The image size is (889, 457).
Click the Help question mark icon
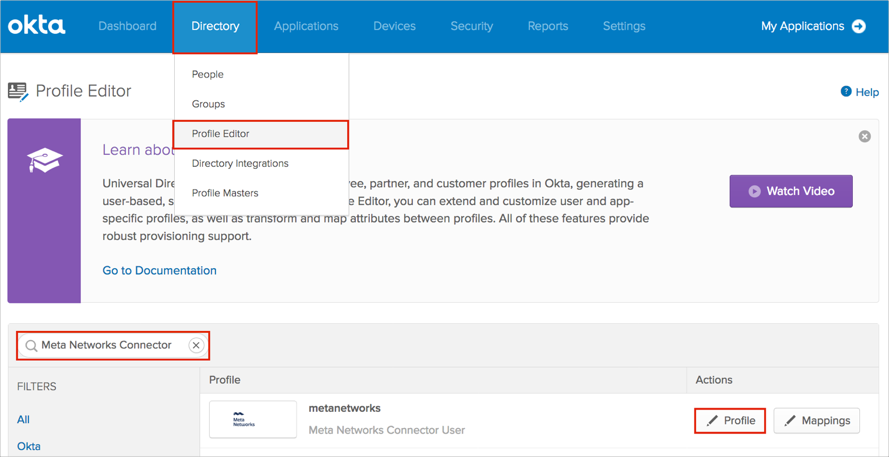846,92
